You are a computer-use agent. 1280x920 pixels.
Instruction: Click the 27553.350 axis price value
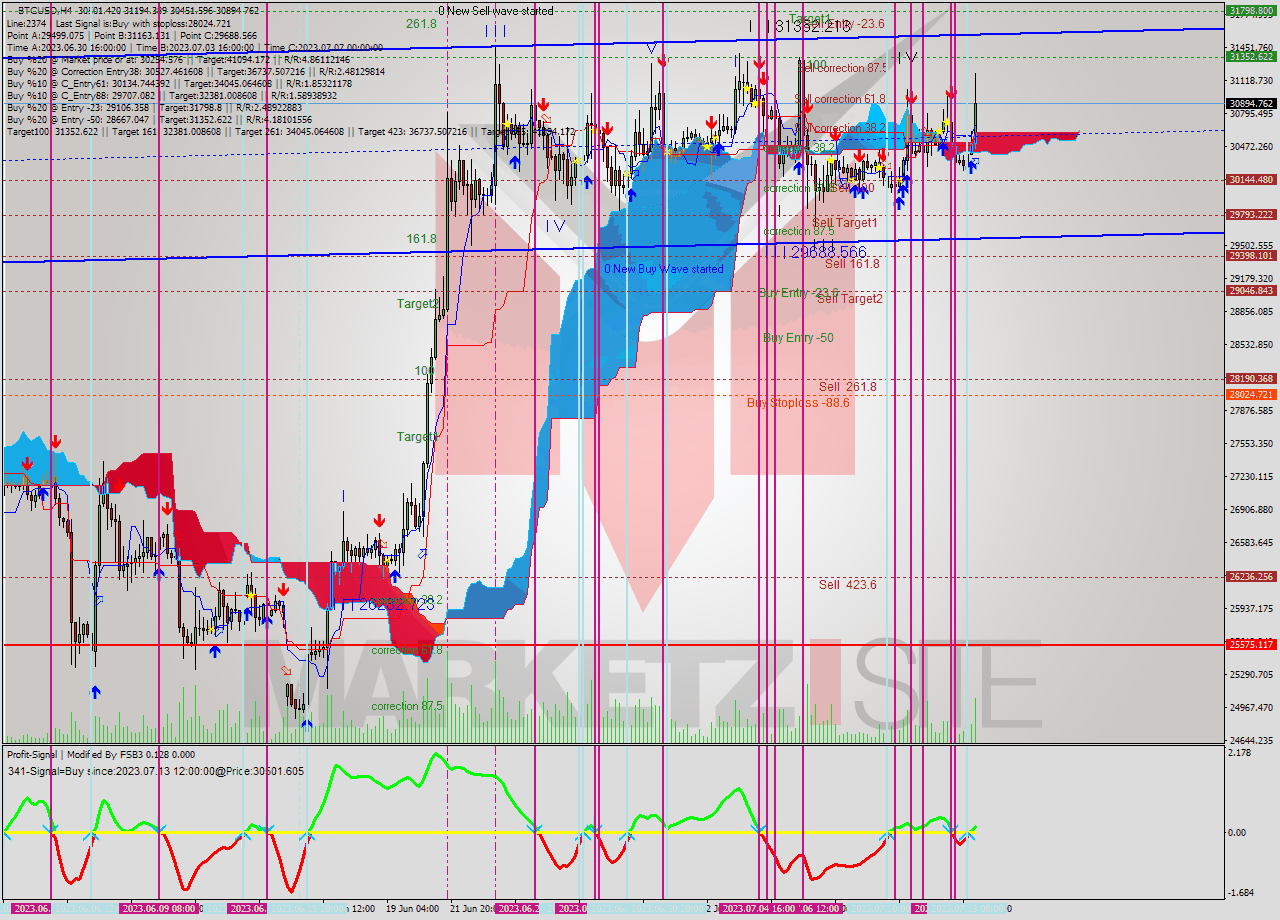1251,443
